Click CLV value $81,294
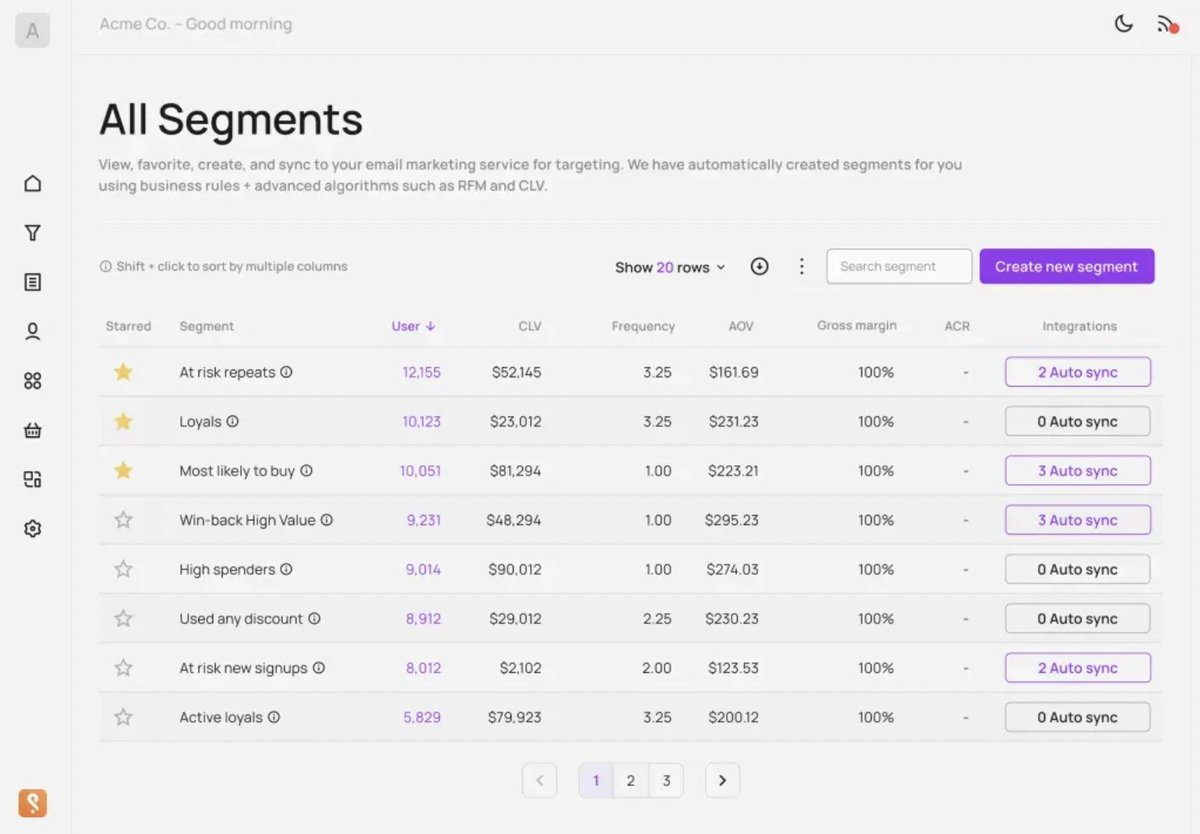The image size is (1200, 834). (x=515, y=470)
